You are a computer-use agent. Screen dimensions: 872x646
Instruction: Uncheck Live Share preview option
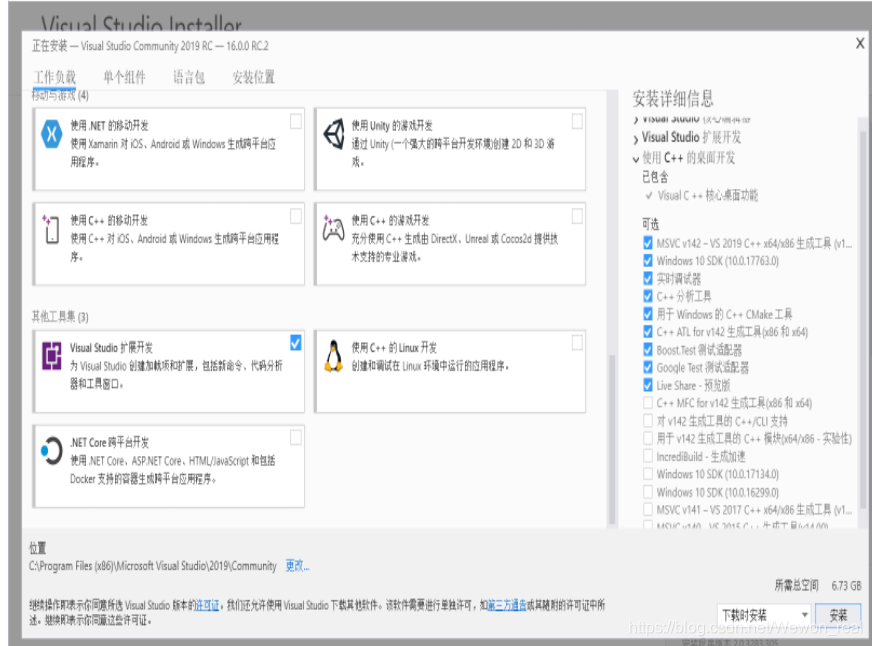click(x=648, y=385)
